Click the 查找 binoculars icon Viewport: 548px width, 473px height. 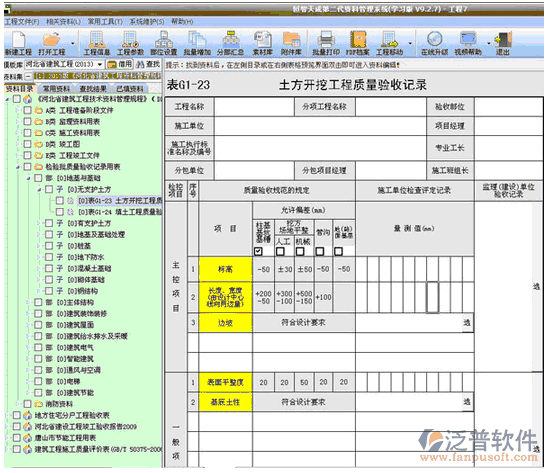point(140,64)
